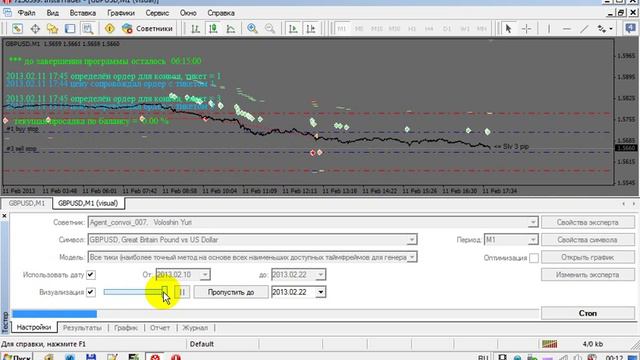Viewport: 640px width, 360px height.
Task: Select the H1 timeframe button
Action: point(412,29)
